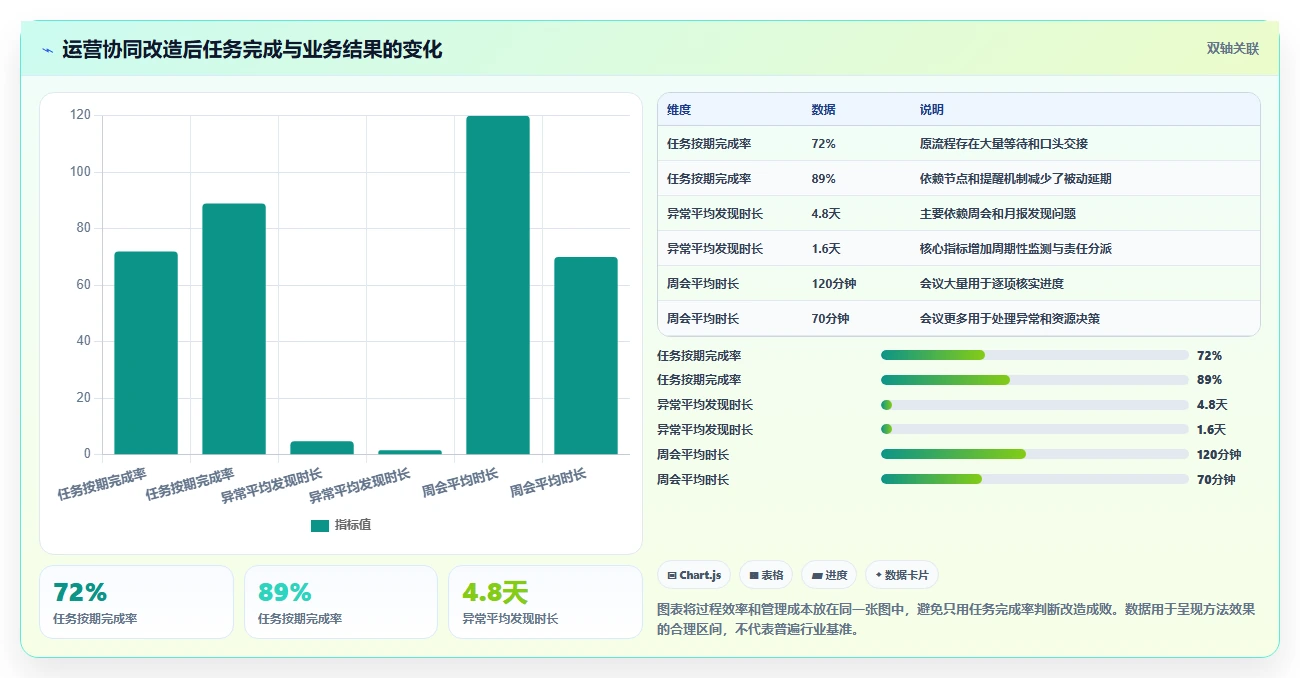Viewport: 1300px width, 678px height.
Task: Open the 89% 任务按期完成率 summary card
Action: (341, 602)
